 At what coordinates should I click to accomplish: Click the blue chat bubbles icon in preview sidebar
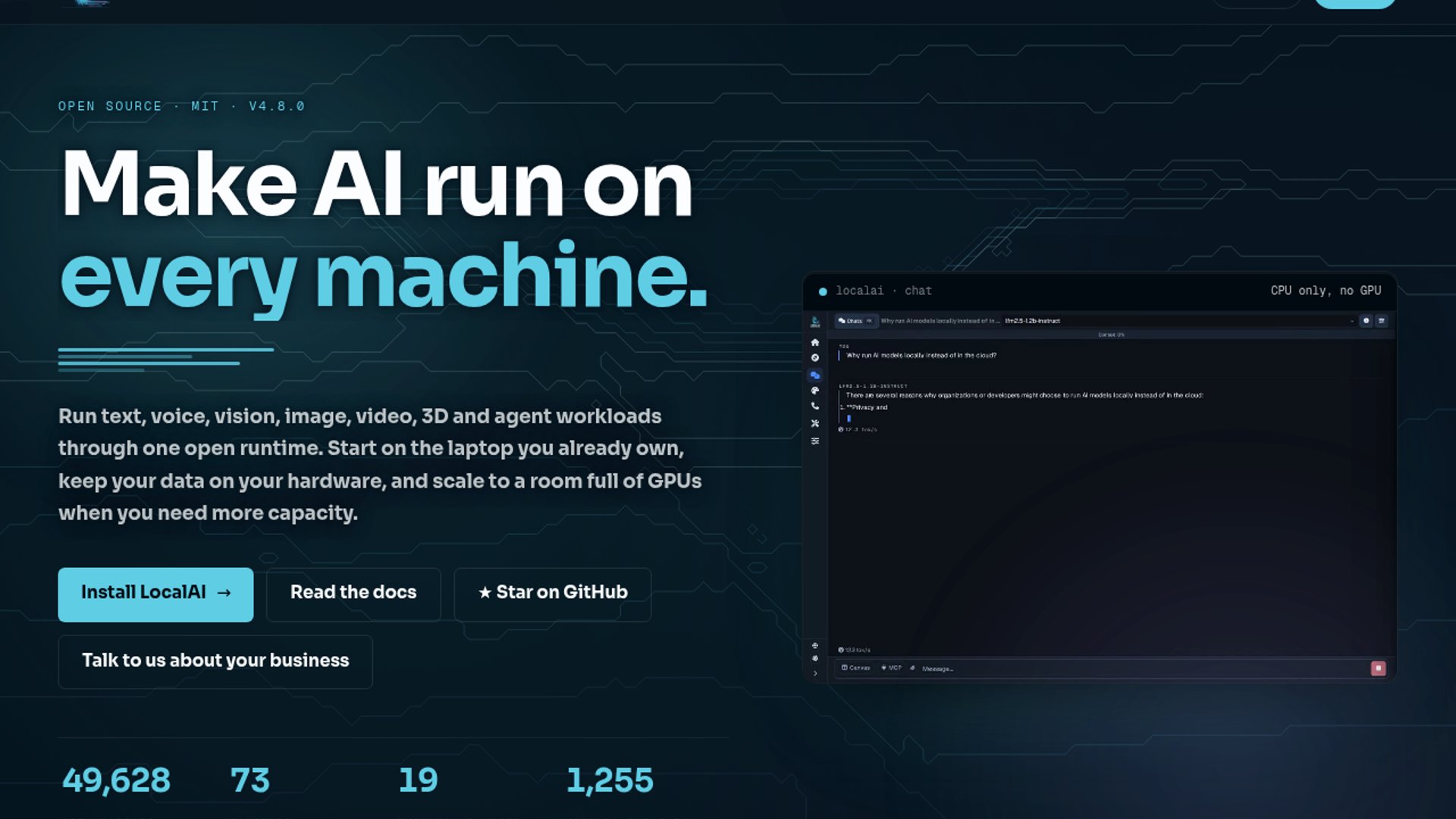(x=815, y=375)
